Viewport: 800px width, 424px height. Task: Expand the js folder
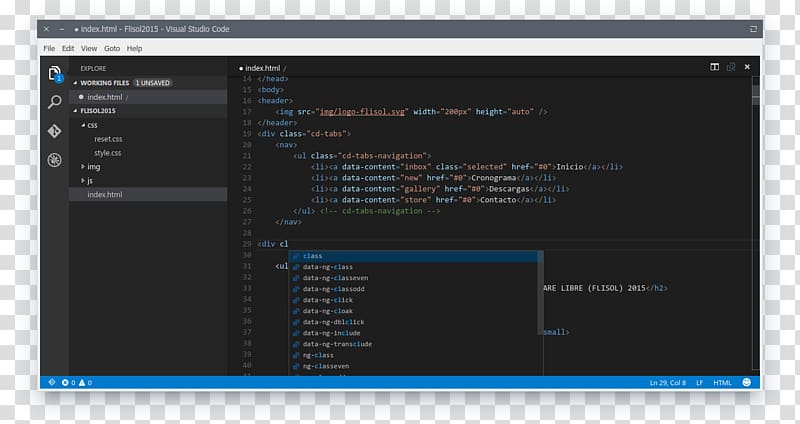tap(83, 180)
